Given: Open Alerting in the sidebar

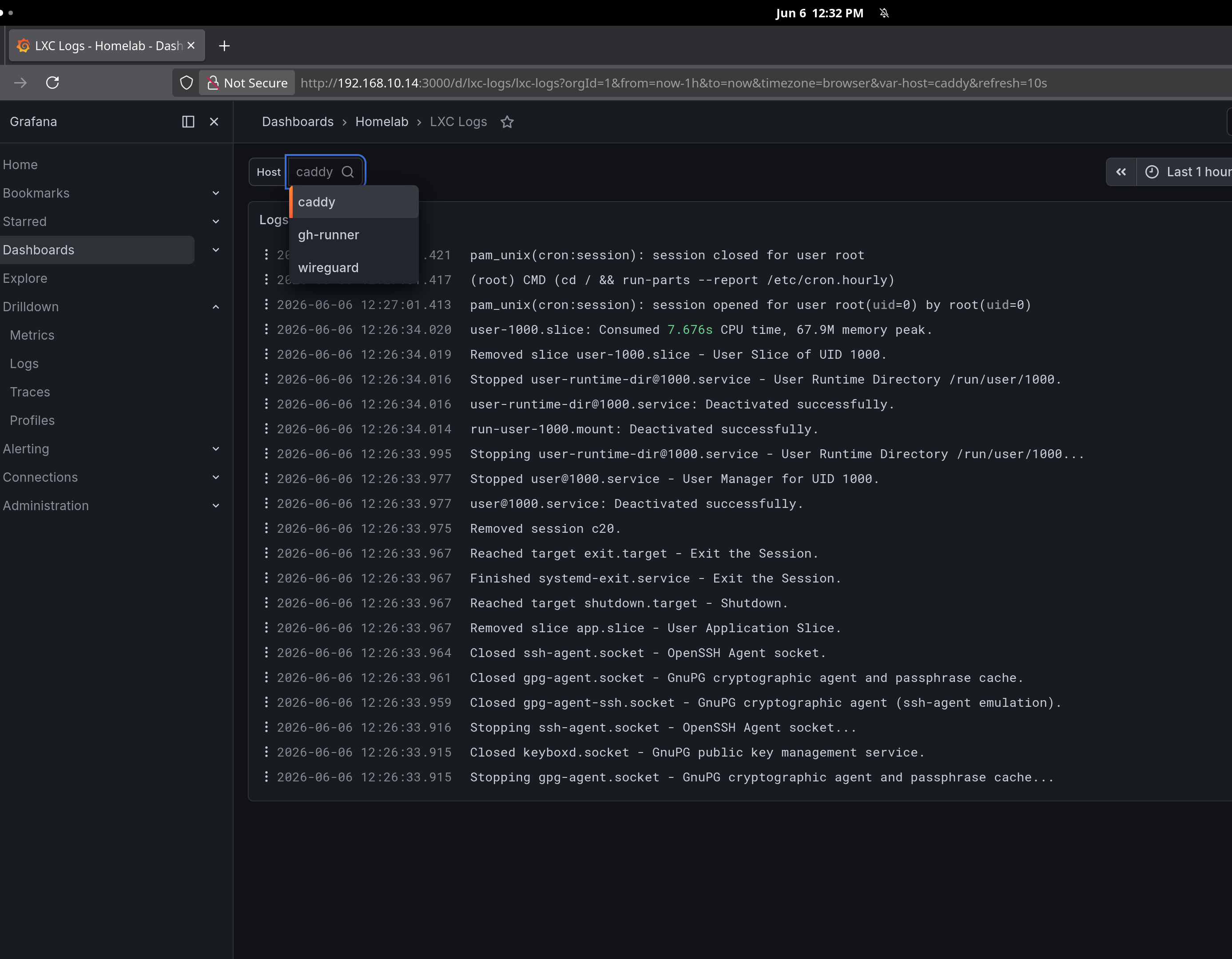Looking at the screenshot, I should point(26,449).
